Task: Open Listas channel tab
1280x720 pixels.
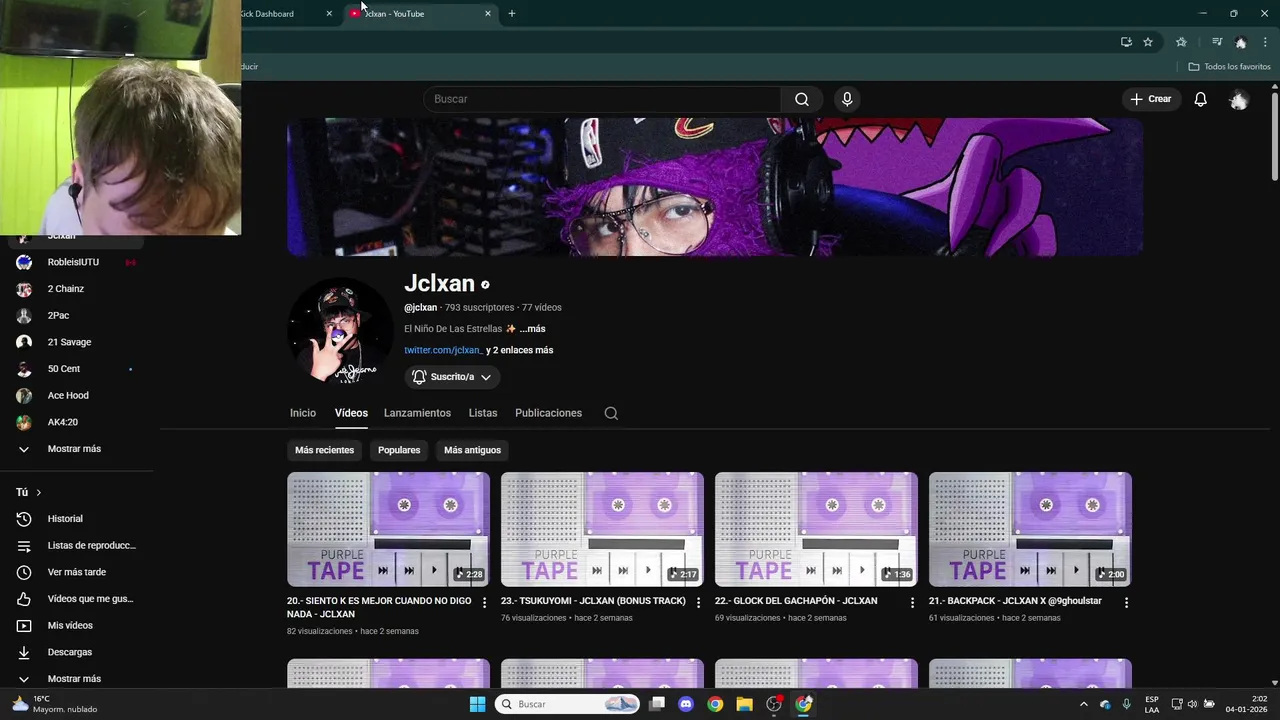Action: coord(483,413)
